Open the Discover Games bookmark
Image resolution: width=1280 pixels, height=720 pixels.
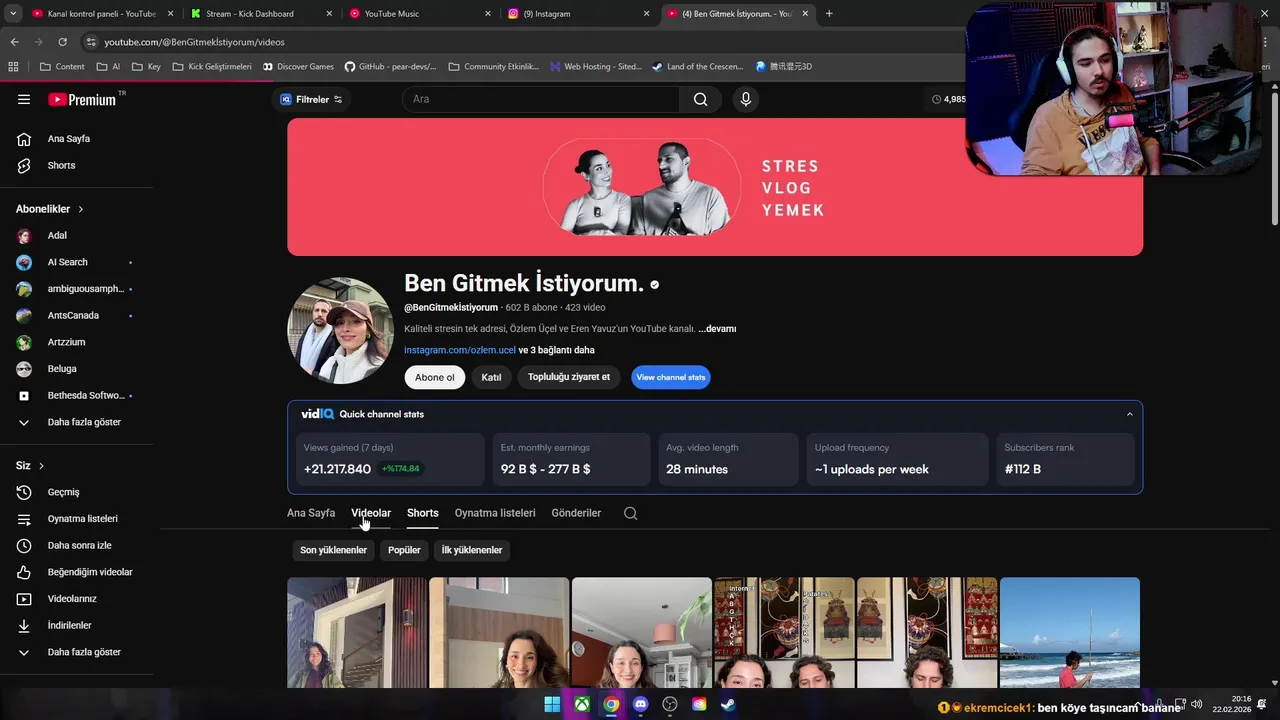pyautogui.click(x=298, y=67)
